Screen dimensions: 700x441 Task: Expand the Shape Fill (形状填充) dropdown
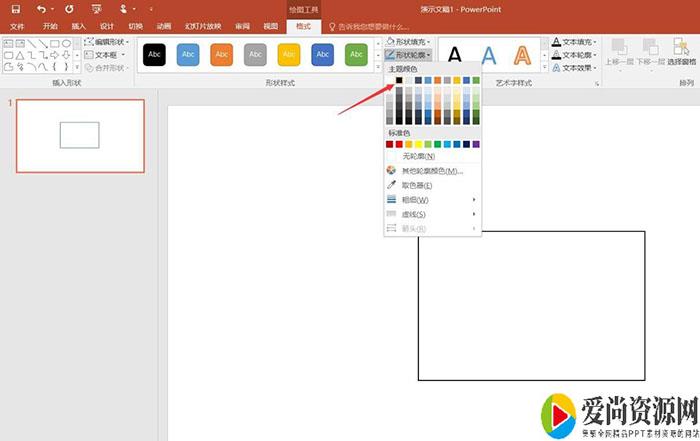(410, 42)
